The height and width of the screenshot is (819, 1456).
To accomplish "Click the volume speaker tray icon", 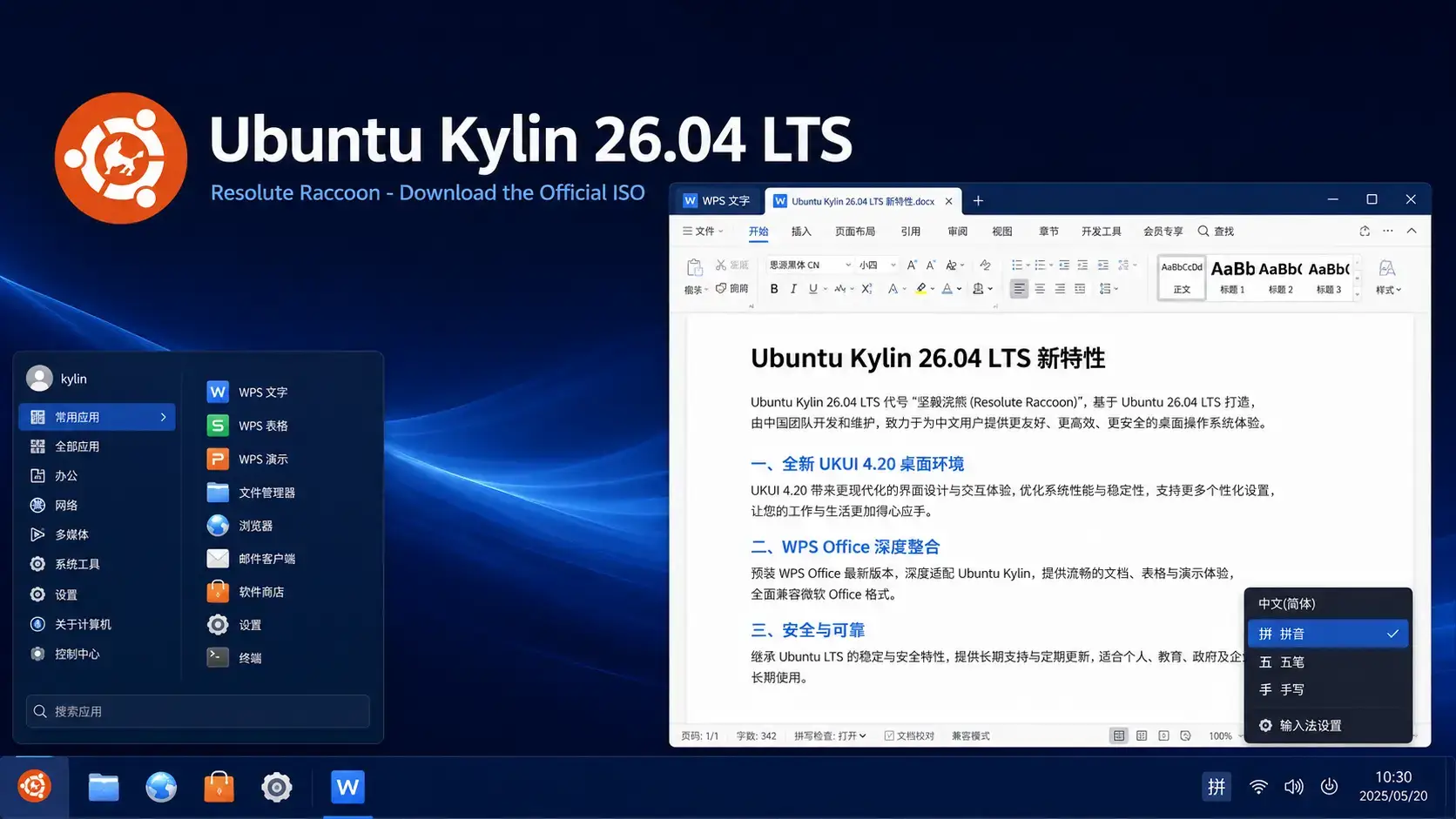I will point(1294,787).
